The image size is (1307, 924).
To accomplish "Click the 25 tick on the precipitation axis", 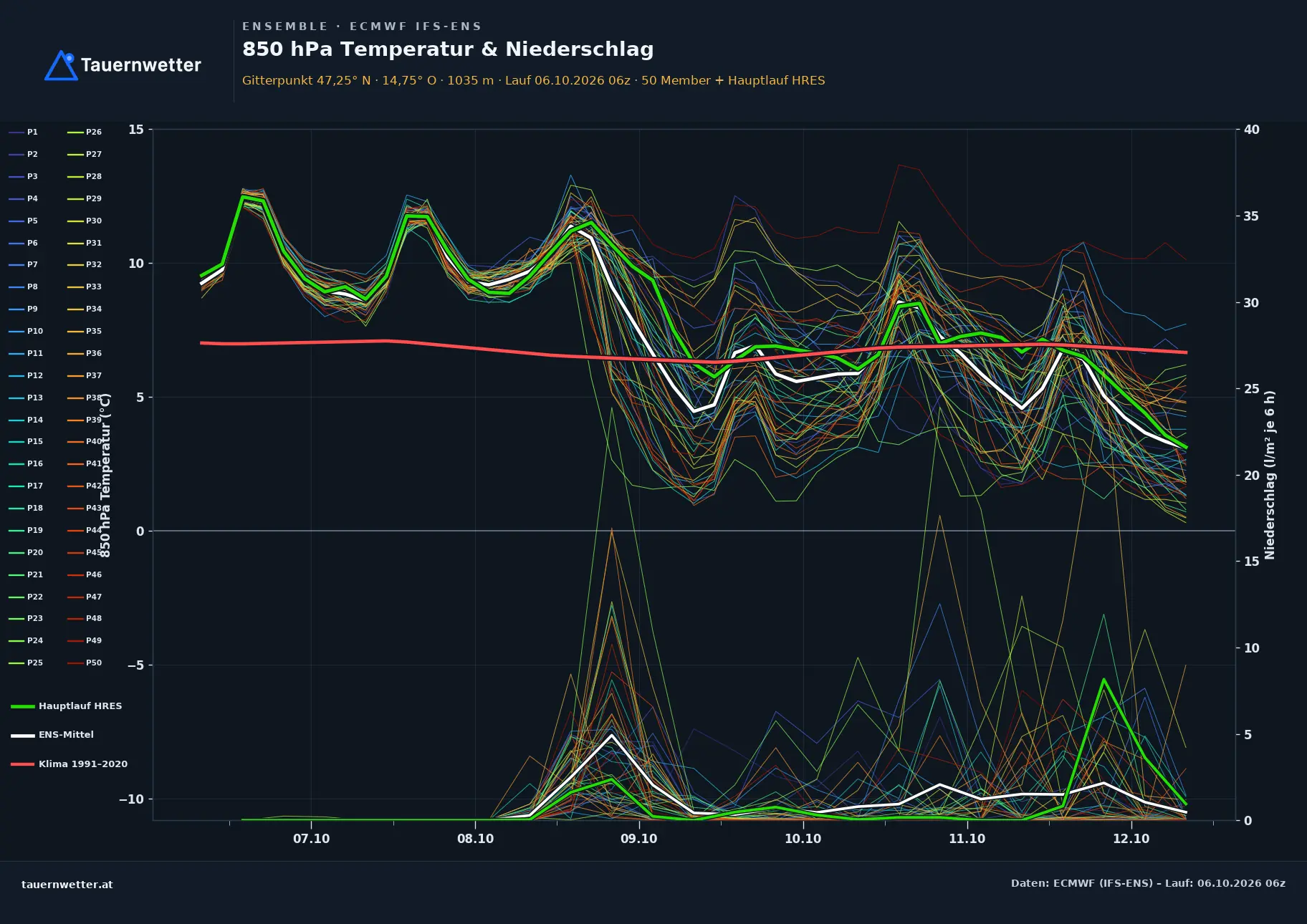I will (1252, 389).
